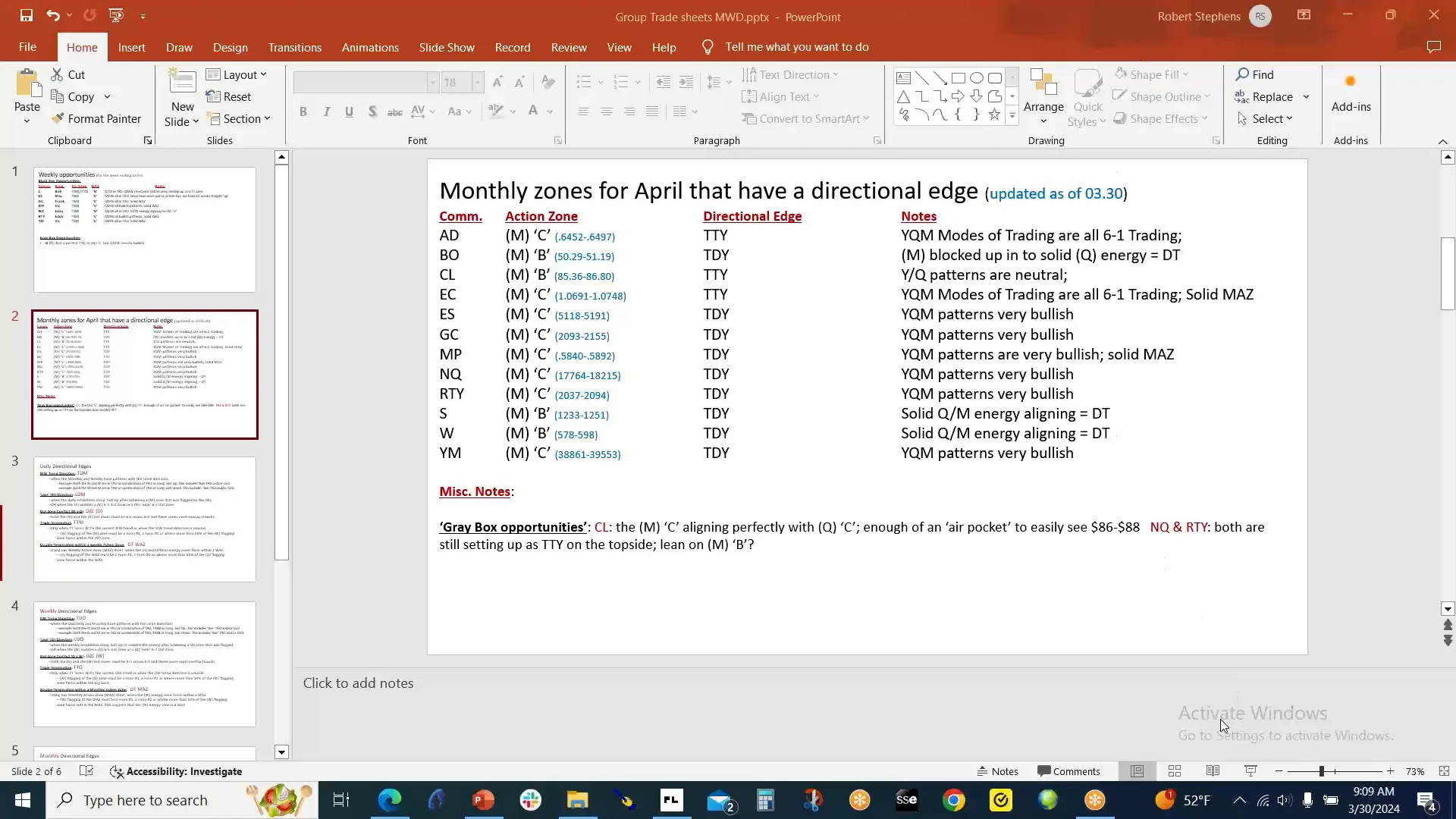Toggle Underline formatting
Image resolution: width=1456 pixels, height=819 pixels.
click(x=349, y=112)
